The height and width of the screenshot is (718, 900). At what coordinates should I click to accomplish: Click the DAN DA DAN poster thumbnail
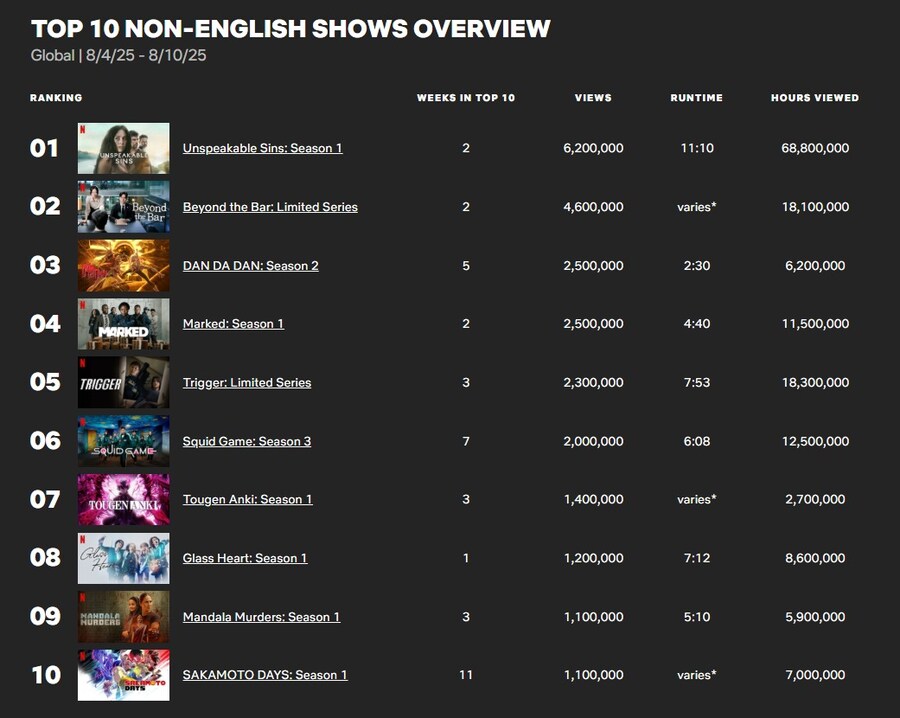pos(123,266)
